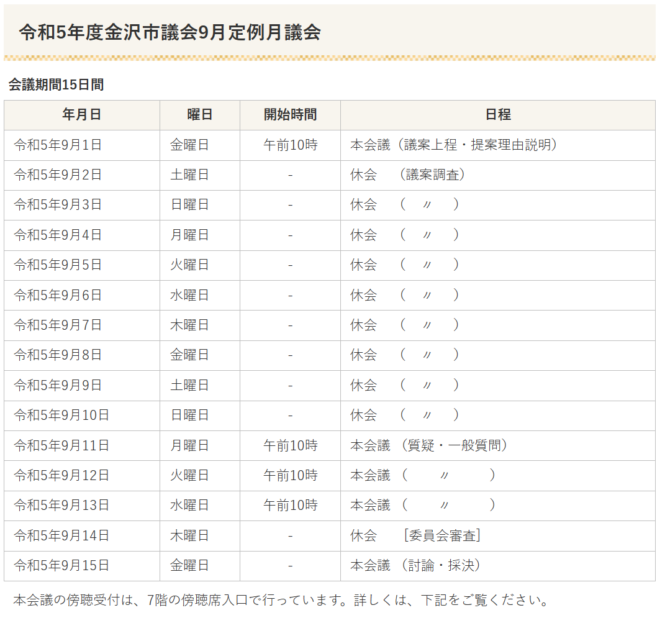This screenshot has height=618, width=670.
Task: Click 日曜日 in the September 3 row
Action: [189, 205]
